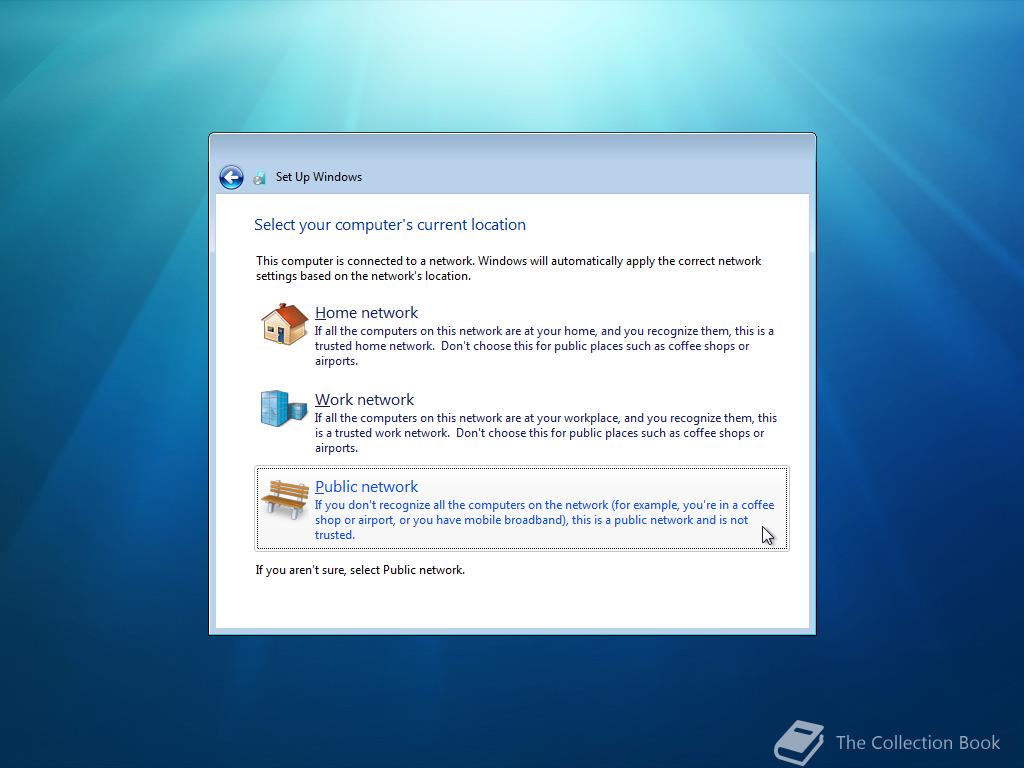Click the small Set Up Windows title icon

(259, 178)
